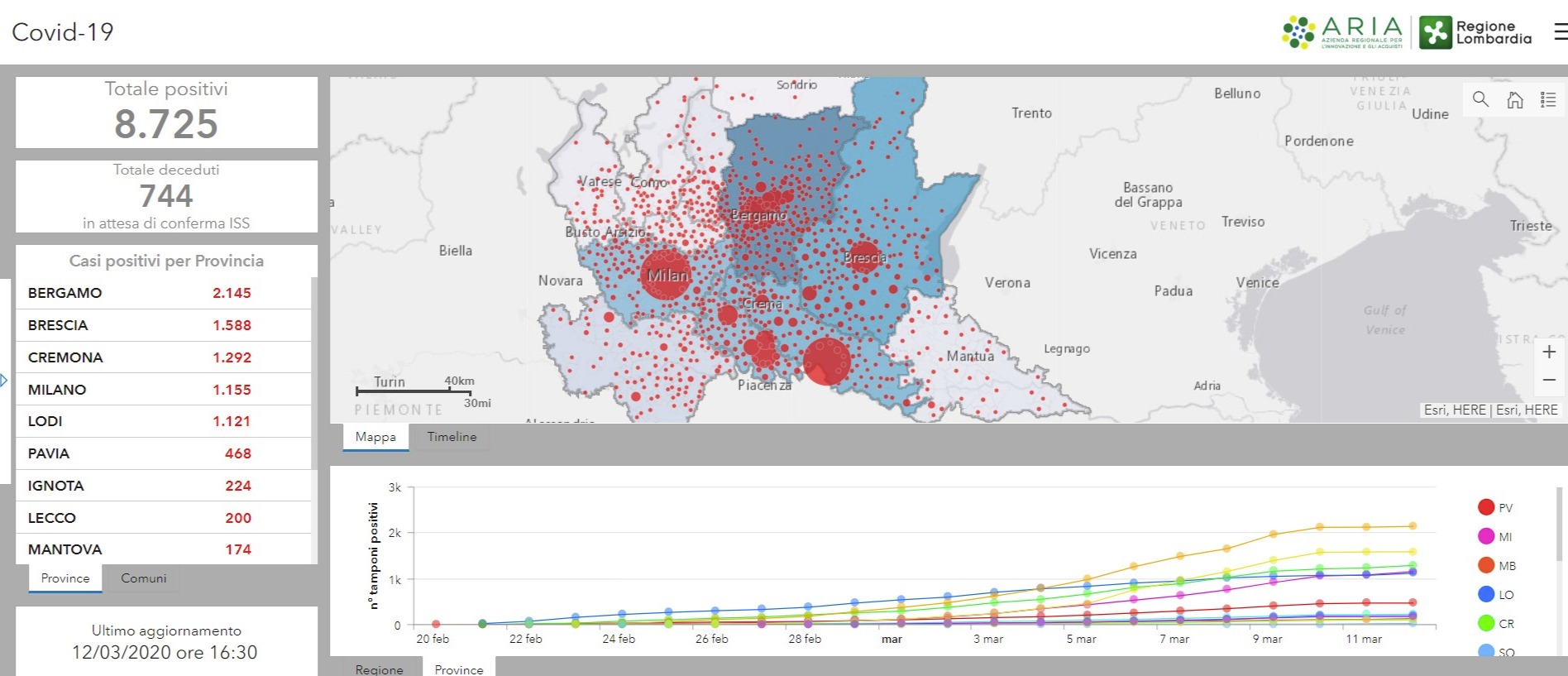
Task: Reset map with the home icon
Action: [1515, 100]
